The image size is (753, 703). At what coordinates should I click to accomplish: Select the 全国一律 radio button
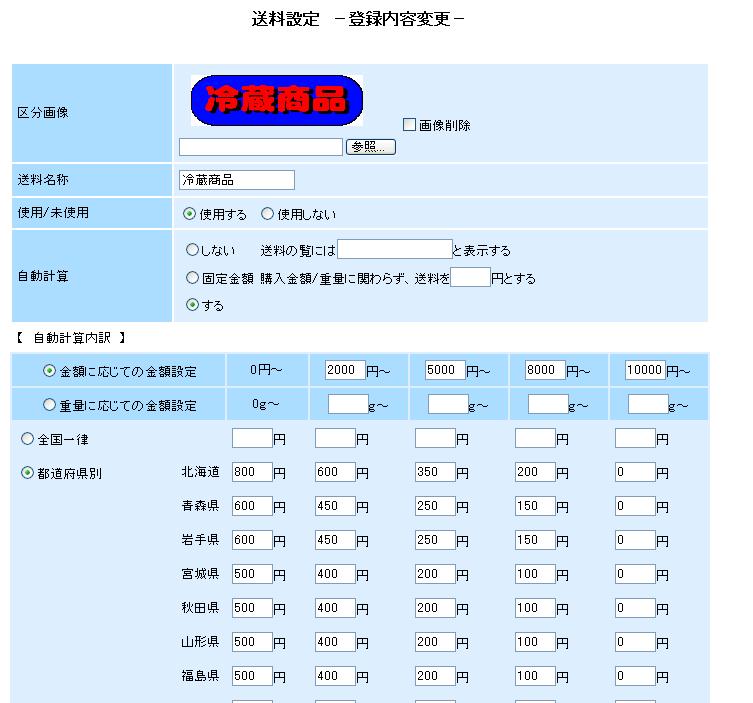point(28,439)
